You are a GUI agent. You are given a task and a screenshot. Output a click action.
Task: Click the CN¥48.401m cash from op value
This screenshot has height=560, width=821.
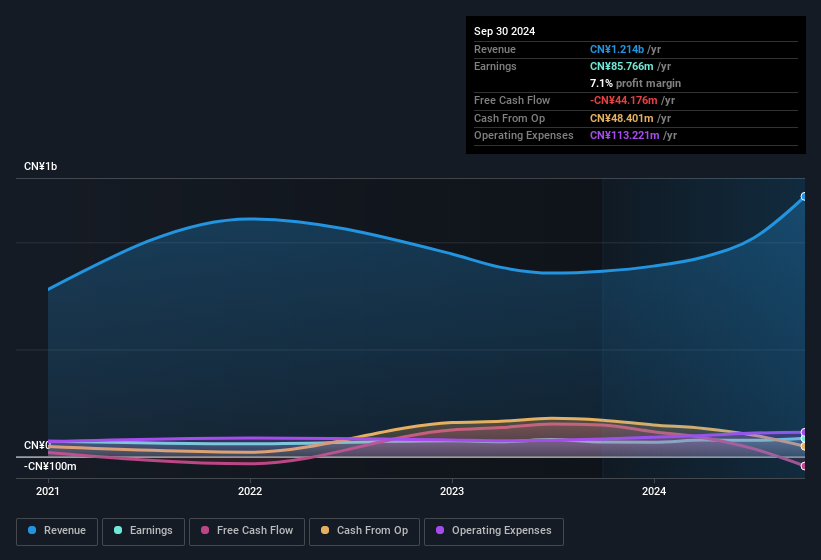tap(622, 118)
